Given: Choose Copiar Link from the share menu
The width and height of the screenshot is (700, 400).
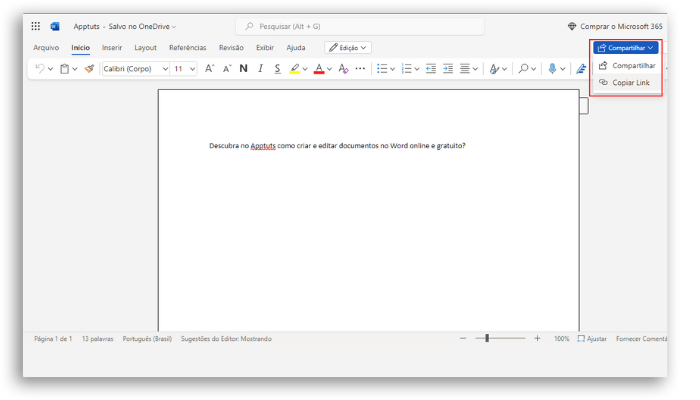Looking at the screenshot, I should pos(627,83).
